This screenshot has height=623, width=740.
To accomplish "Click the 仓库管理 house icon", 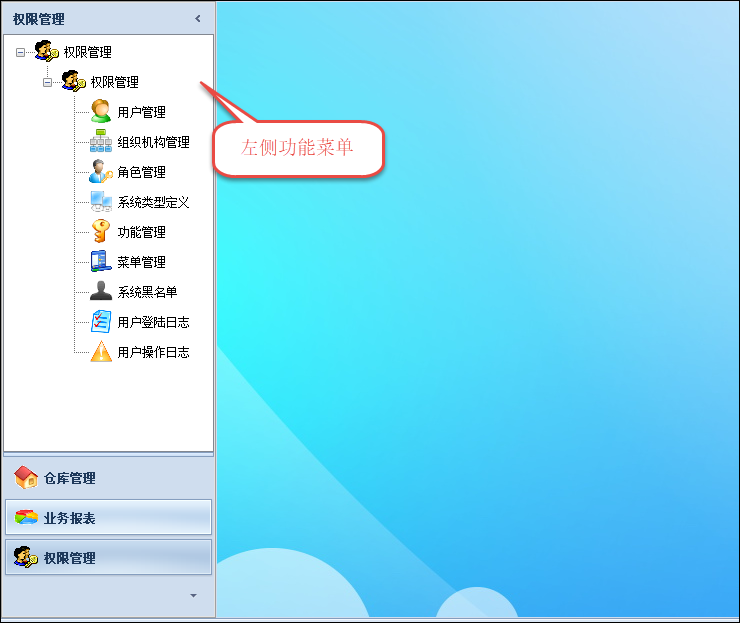I will (26, 478).
